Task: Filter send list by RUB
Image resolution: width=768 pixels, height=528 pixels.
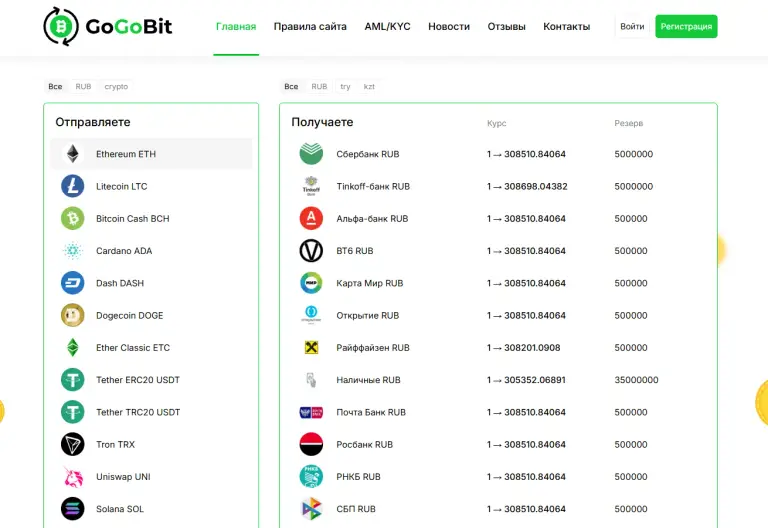Action: 83,87
